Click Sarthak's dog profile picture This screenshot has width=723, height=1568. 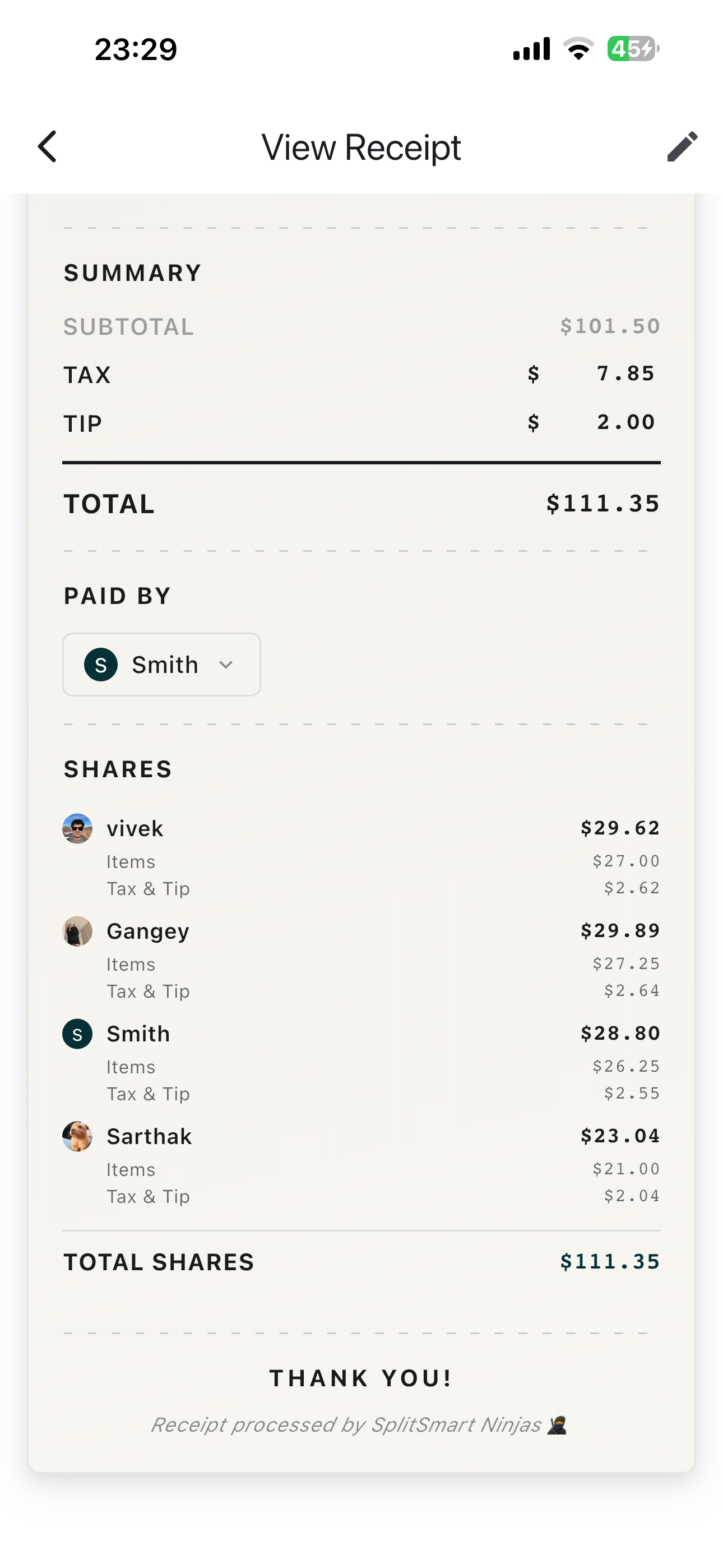coord(77,1135)
